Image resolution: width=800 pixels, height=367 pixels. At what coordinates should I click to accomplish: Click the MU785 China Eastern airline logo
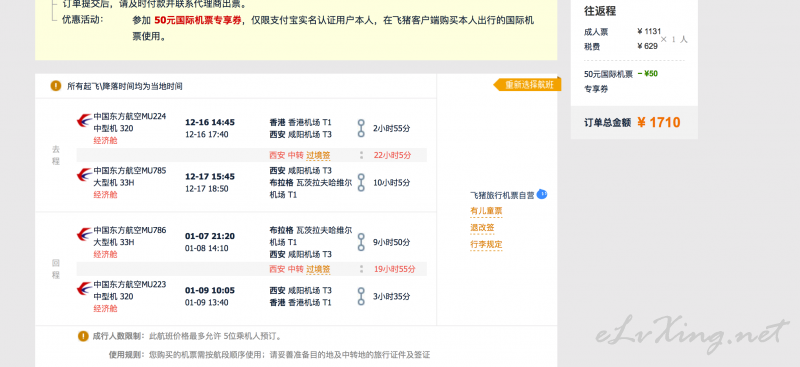click(x=84, y=176)
